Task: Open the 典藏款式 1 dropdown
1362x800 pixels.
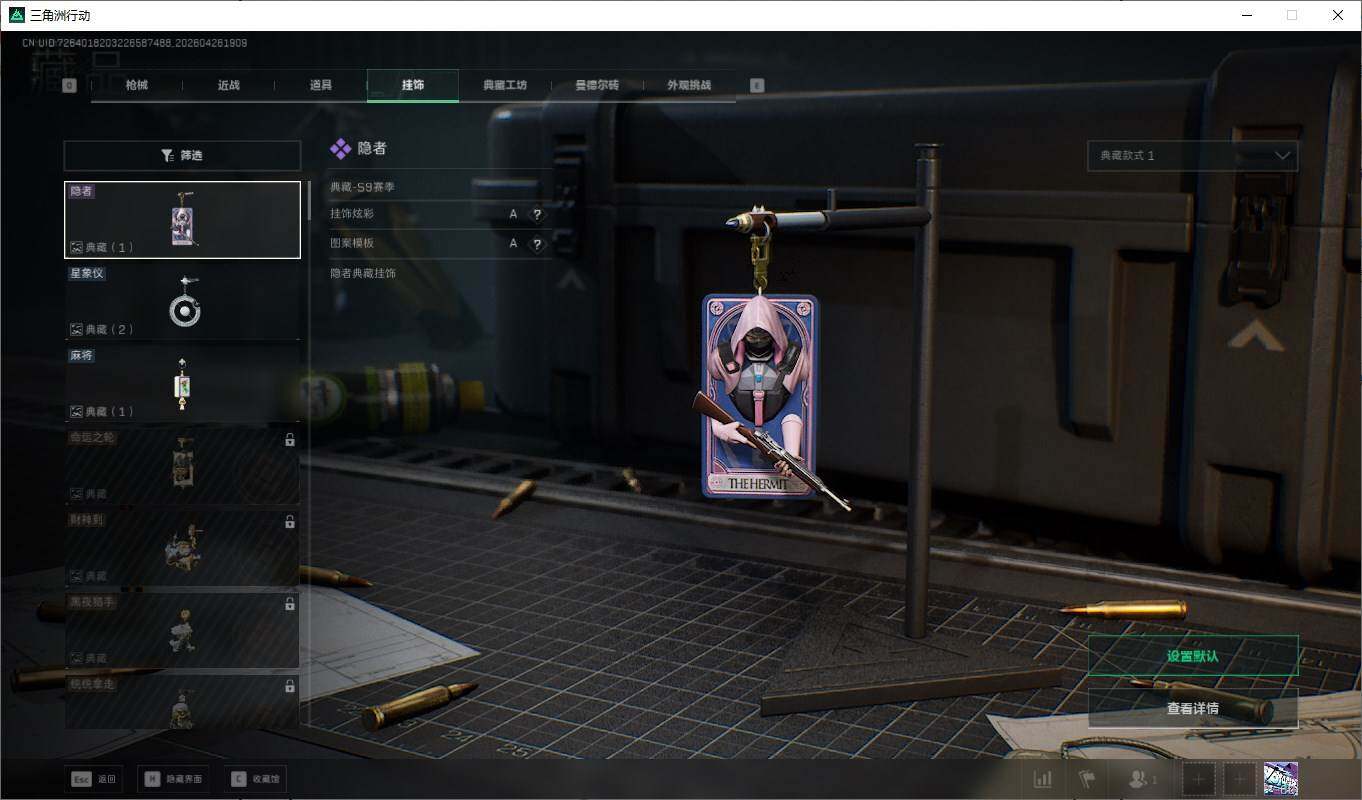Action: (1192, 156)
